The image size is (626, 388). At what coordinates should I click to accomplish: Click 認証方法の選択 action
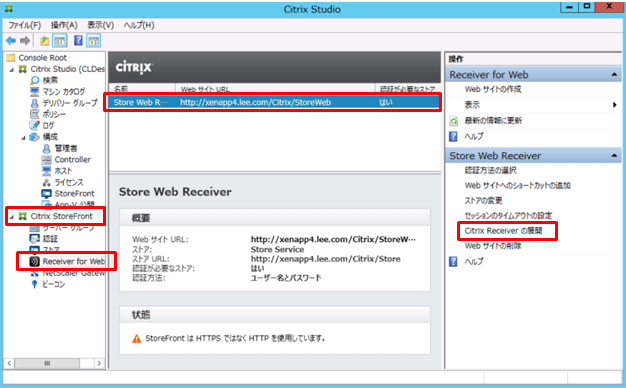(x=490, y=170)
